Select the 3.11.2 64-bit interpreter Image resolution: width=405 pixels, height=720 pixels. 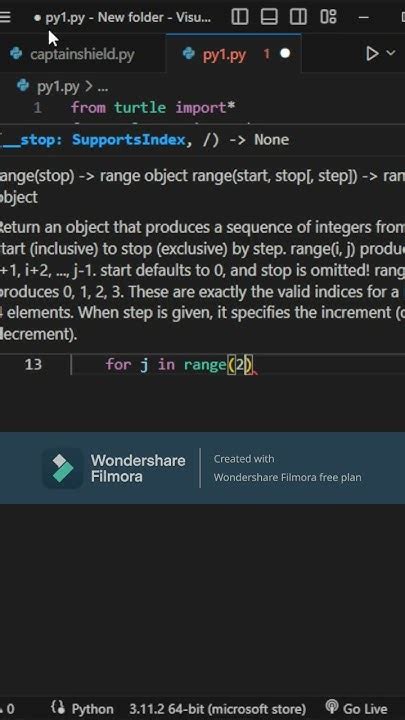coord(217,709)
